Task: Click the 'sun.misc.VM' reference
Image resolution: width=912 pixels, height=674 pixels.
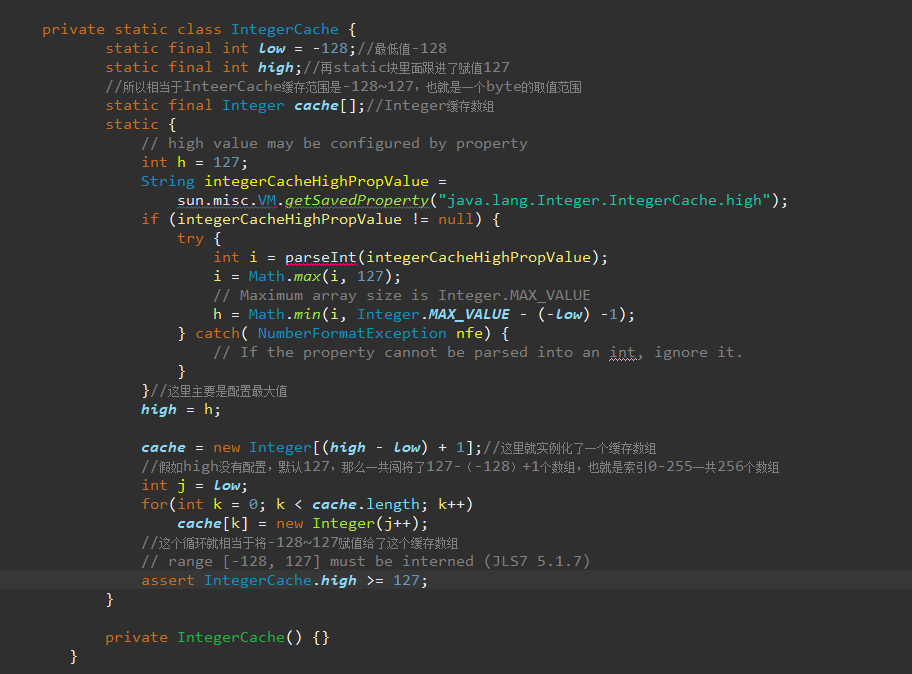Action: click(227, 201)
